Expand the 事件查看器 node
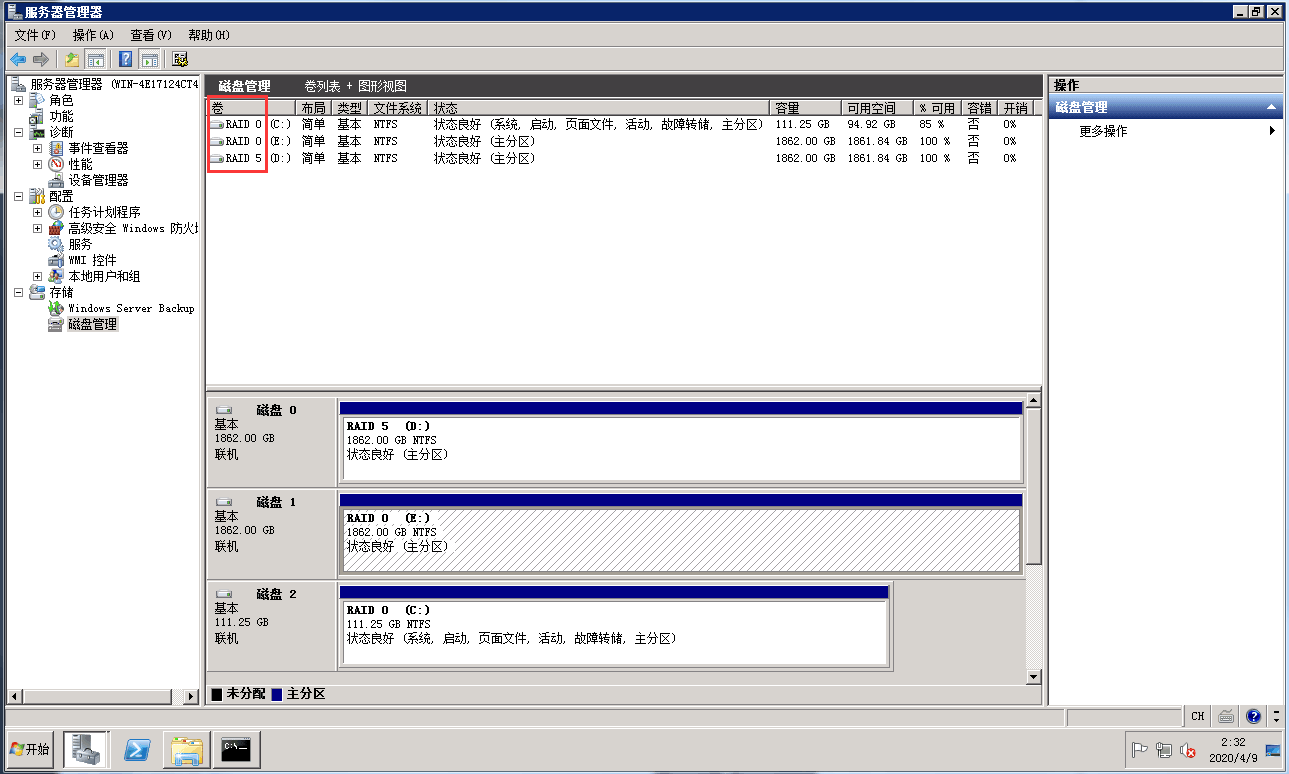The height and width of the screenshot is (774, 1289). click(x=38, y=149)
